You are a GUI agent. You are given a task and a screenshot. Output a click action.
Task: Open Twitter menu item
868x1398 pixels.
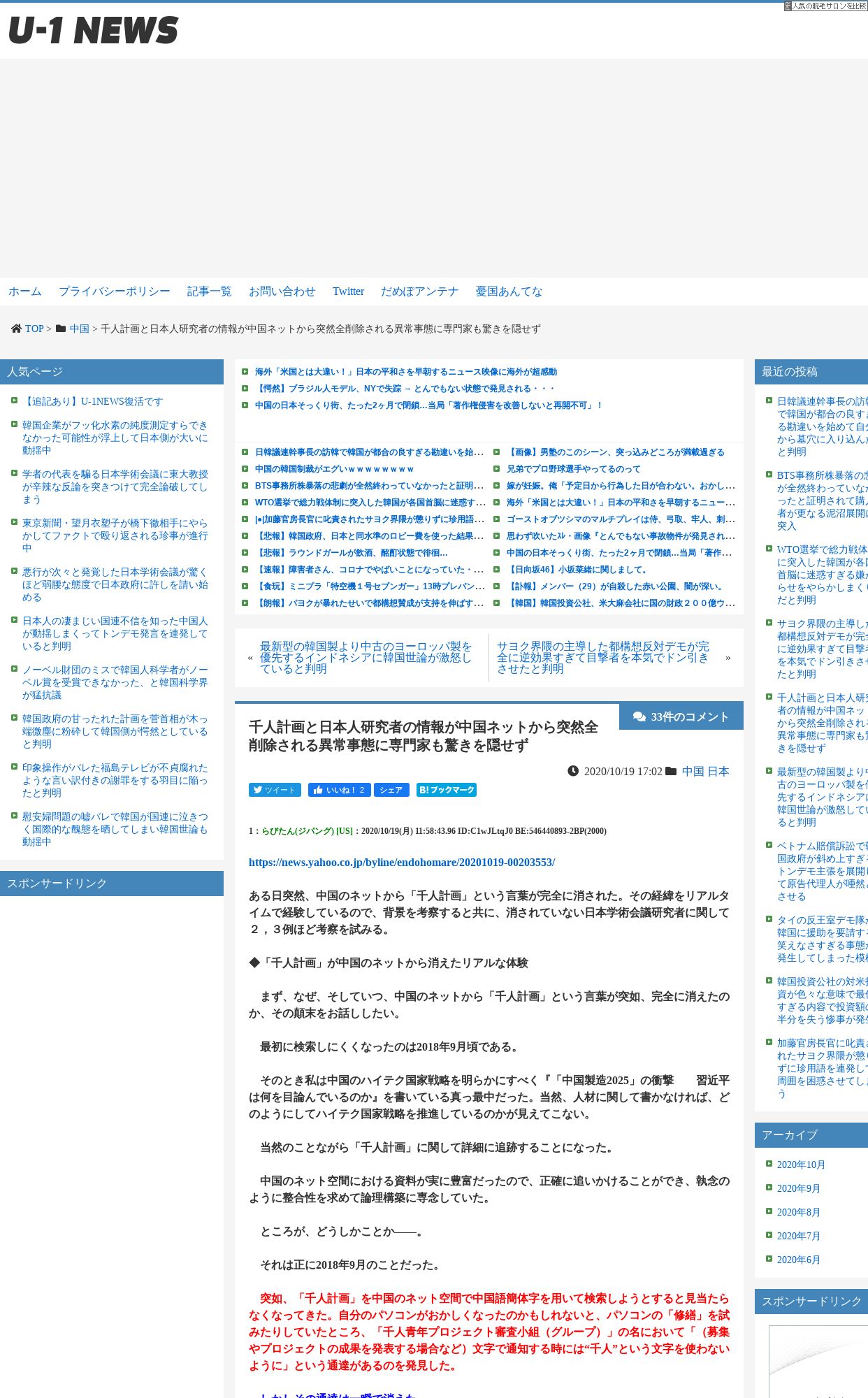pyautogui.click(x=348, y=291)
